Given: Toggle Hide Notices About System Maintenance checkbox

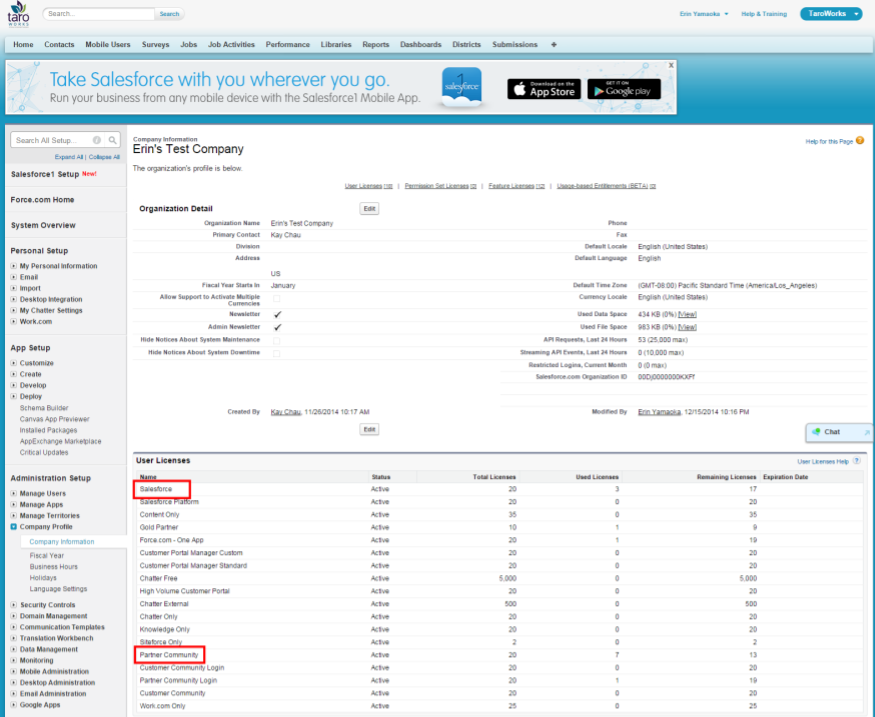Looking at the screenshot, I should pyautogui.click(x=277, y=340).
